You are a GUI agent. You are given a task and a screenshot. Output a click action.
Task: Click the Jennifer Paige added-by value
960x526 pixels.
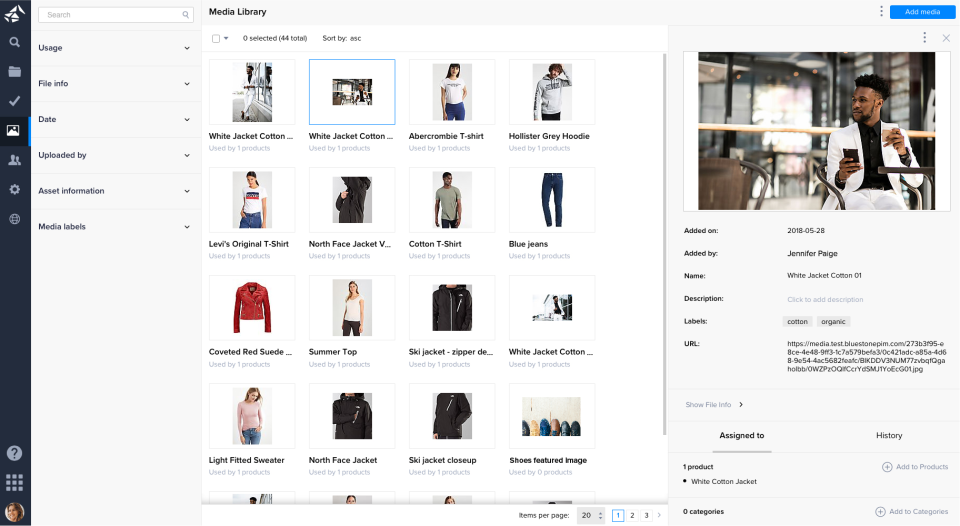[812, 254]
